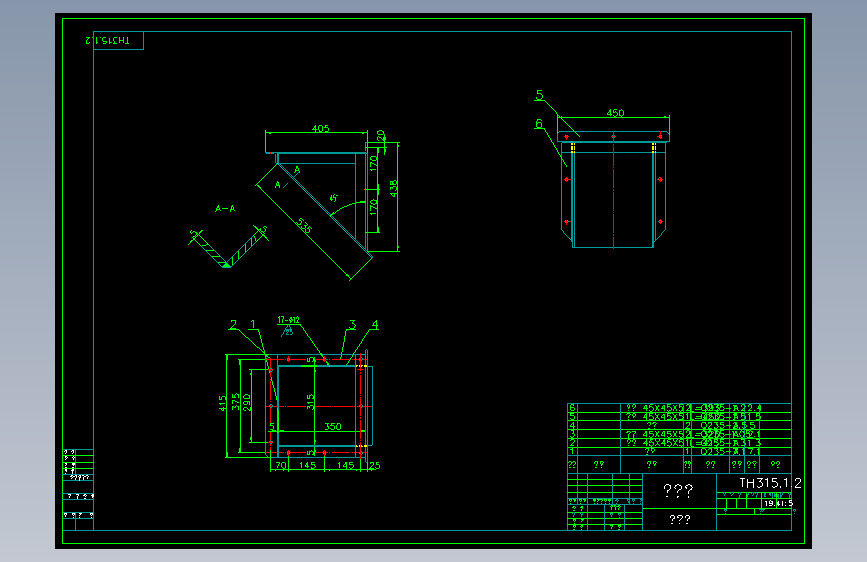Select balloon callout 1 on plan view
Screen dimensions: 867x562
(253, 325)
